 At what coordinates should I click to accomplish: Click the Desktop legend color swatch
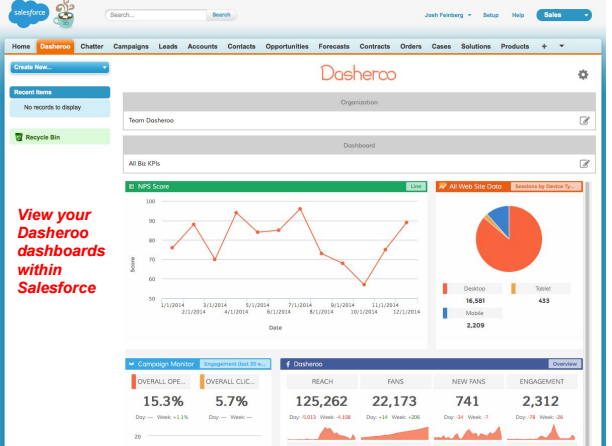coord(445,288)
